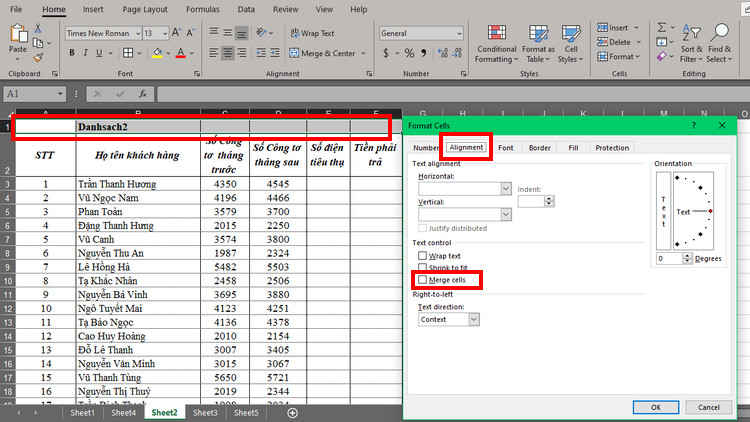
Task: Increase font size with the larger A icon
Action: point(176,33)
